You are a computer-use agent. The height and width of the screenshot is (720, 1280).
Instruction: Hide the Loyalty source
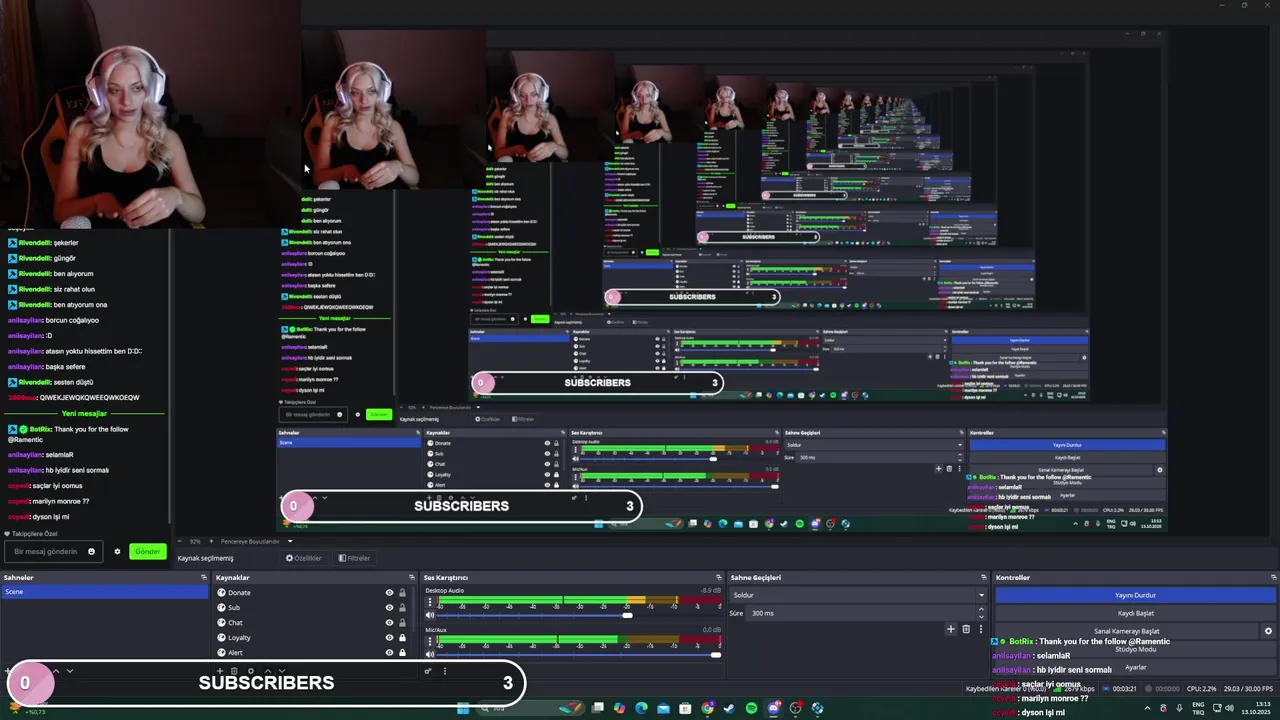[x=389, y=637]
